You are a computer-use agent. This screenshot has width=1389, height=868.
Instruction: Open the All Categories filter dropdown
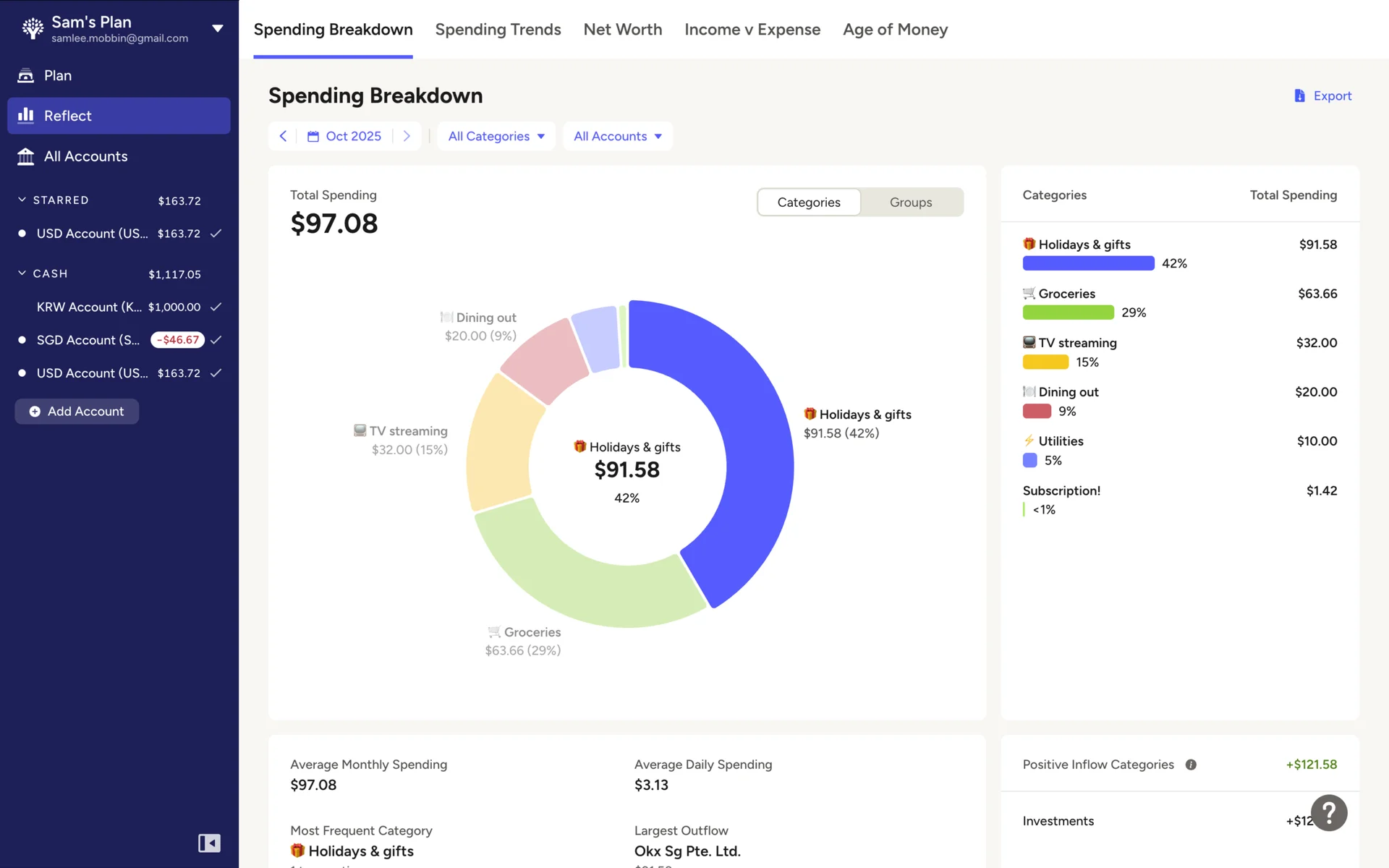pos(496,136)
